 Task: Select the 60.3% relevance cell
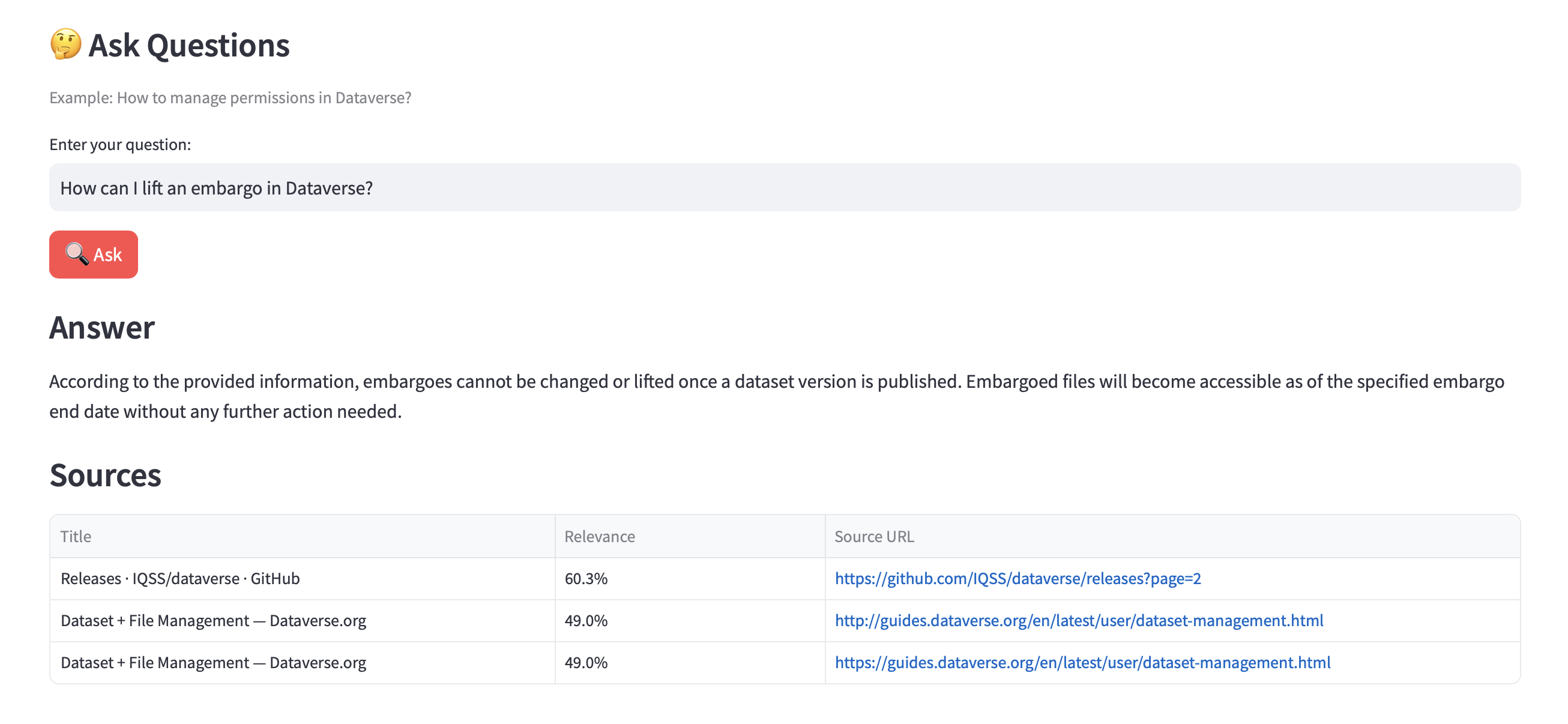tap(585, 579)
